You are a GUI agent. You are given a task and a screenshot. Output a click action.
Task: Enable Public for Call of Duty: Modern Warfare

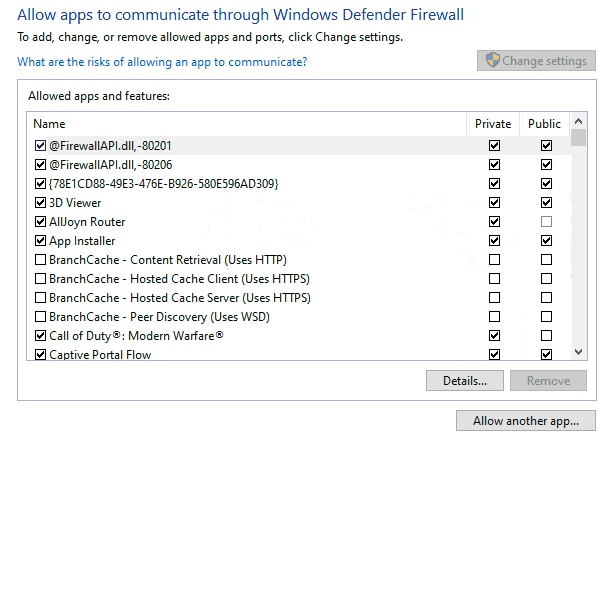[x=546, y=336]
